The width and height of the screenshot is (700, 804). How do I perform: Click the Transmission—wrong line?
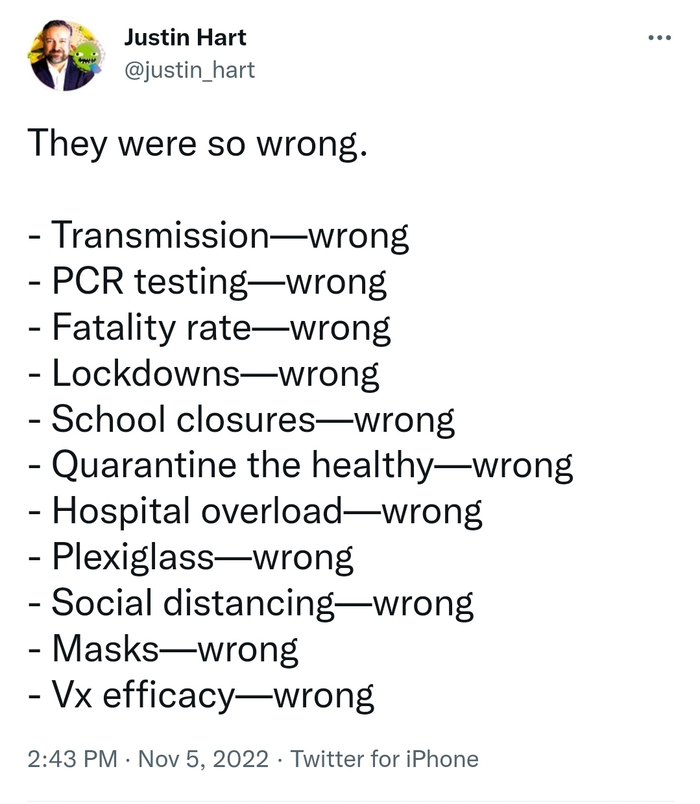click(x=218, y=236)
